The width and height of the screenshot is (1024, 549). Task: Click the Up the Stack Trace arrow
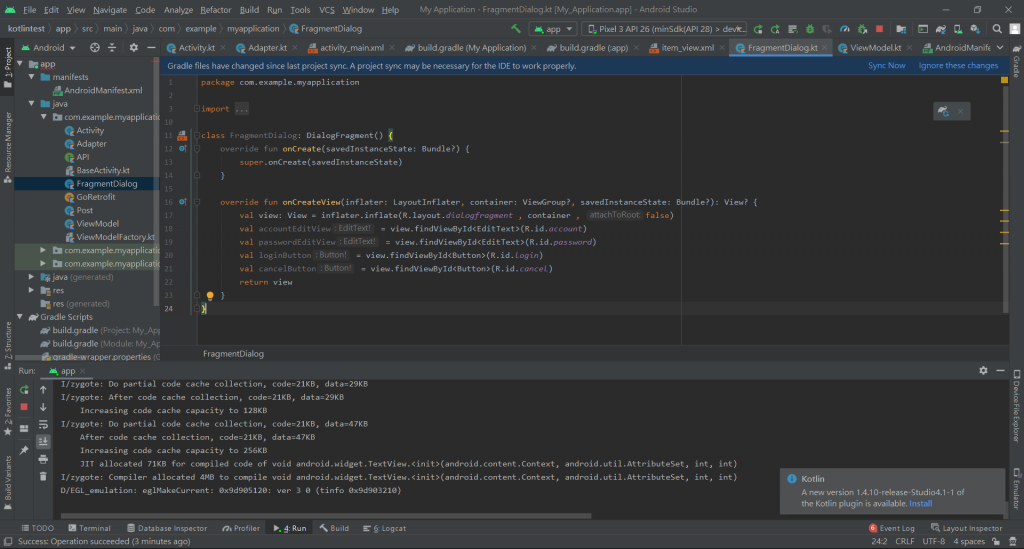point(43,390)
